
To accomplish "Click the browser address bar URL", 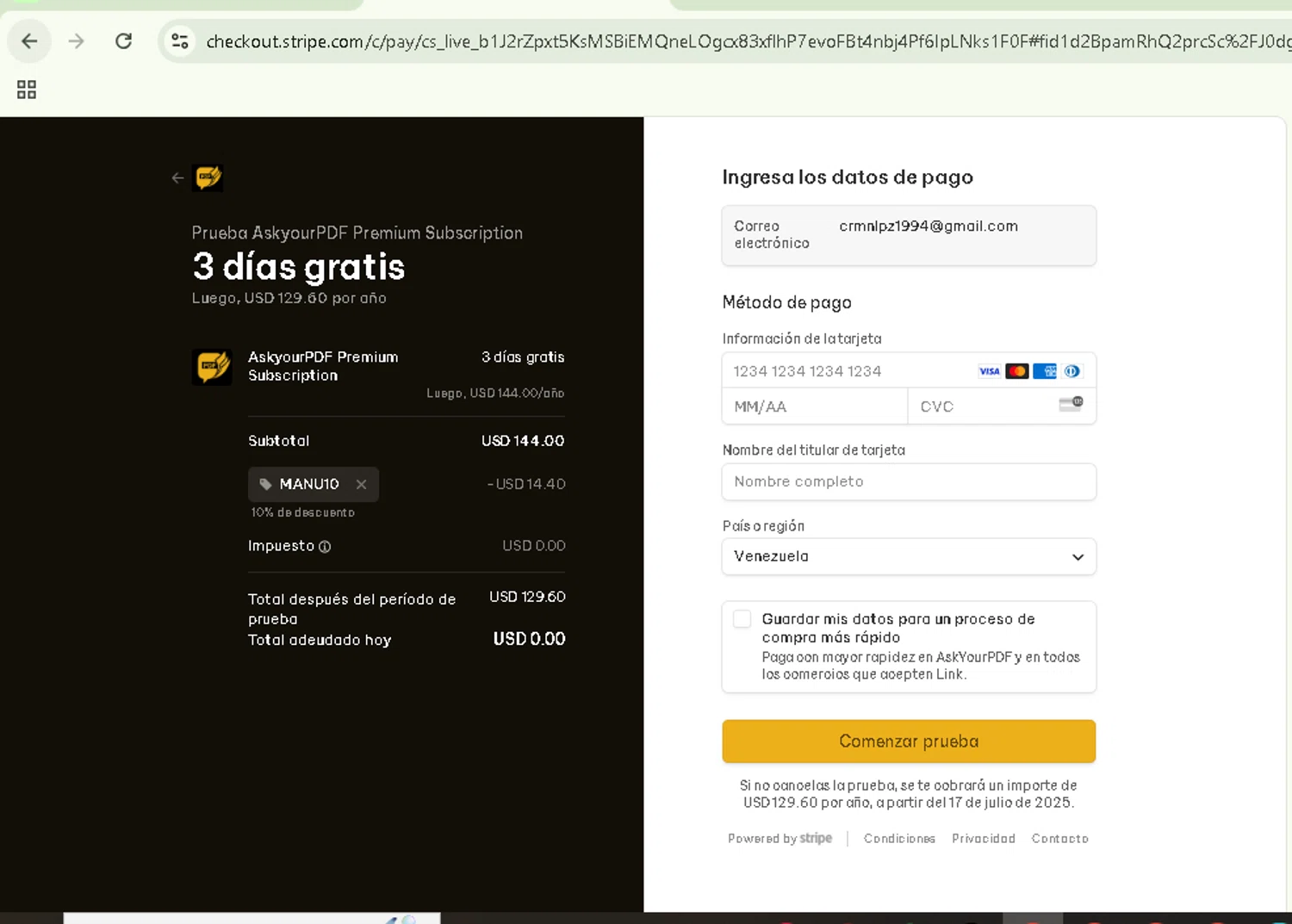I will click(x=748, y=41).
